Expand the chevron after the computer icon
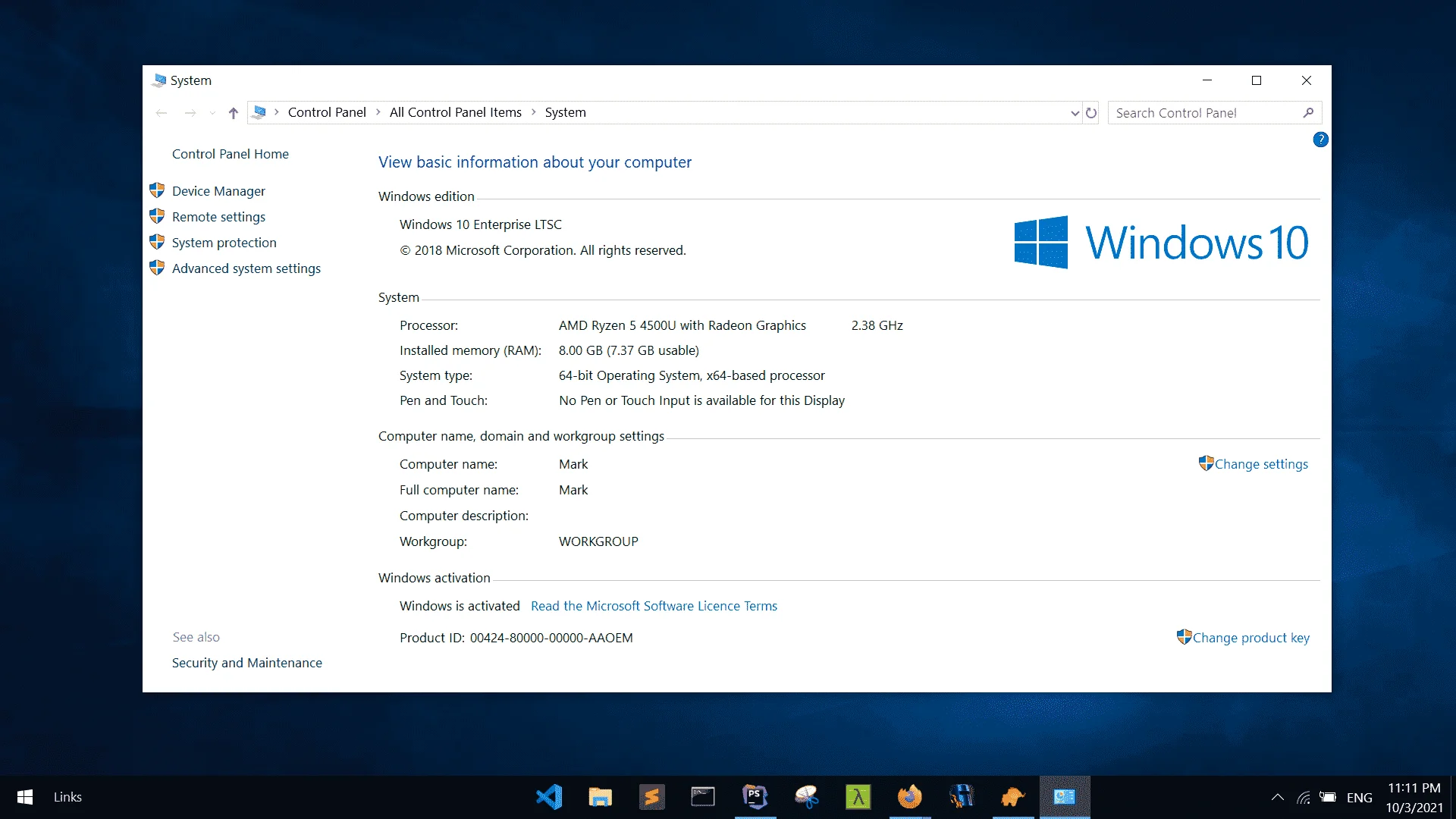Image resolution: width=1456 pixels, height=819 pixels. coord(277,112)
